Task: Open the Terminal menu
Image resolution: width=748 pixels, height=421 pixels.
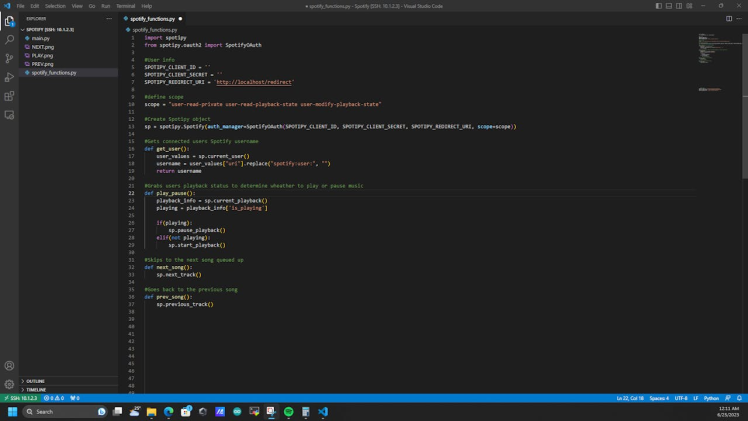Action: click(125, 6)
